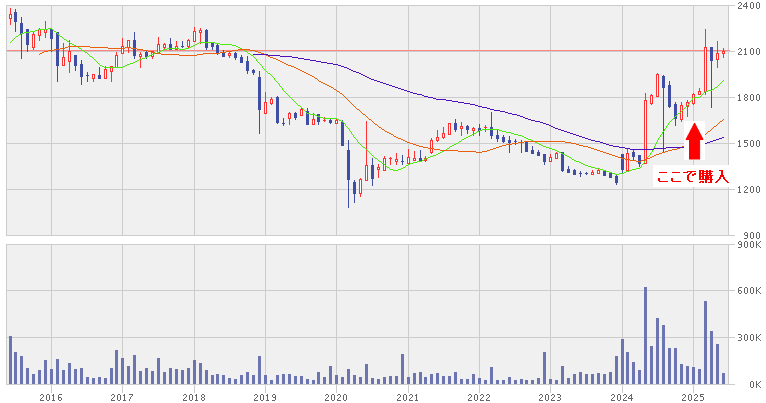
Task: Select the 2019 label on the time axis
Action: tap(265, 398)
